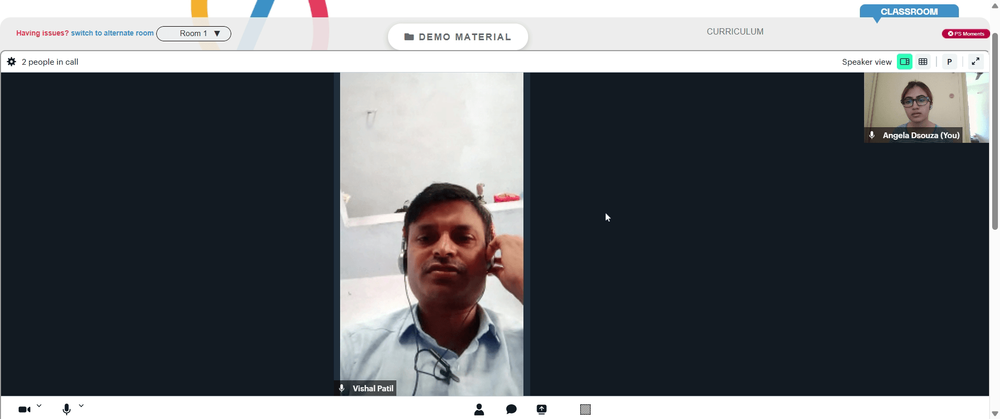Screen dimensions: 1000x419
Task: Activate Speaker view layout icon
Action: (x=904, y=62)
